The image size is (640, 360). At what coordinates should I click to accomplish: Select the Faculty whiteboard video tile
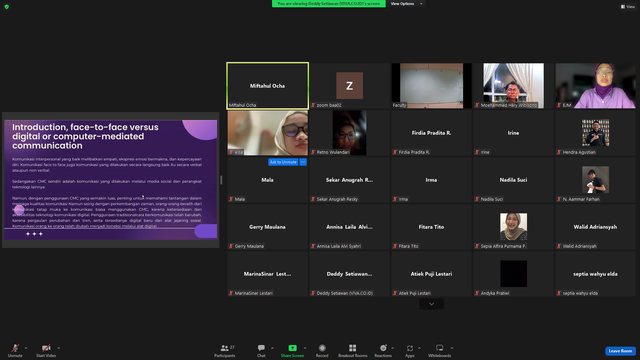[431, 86]
